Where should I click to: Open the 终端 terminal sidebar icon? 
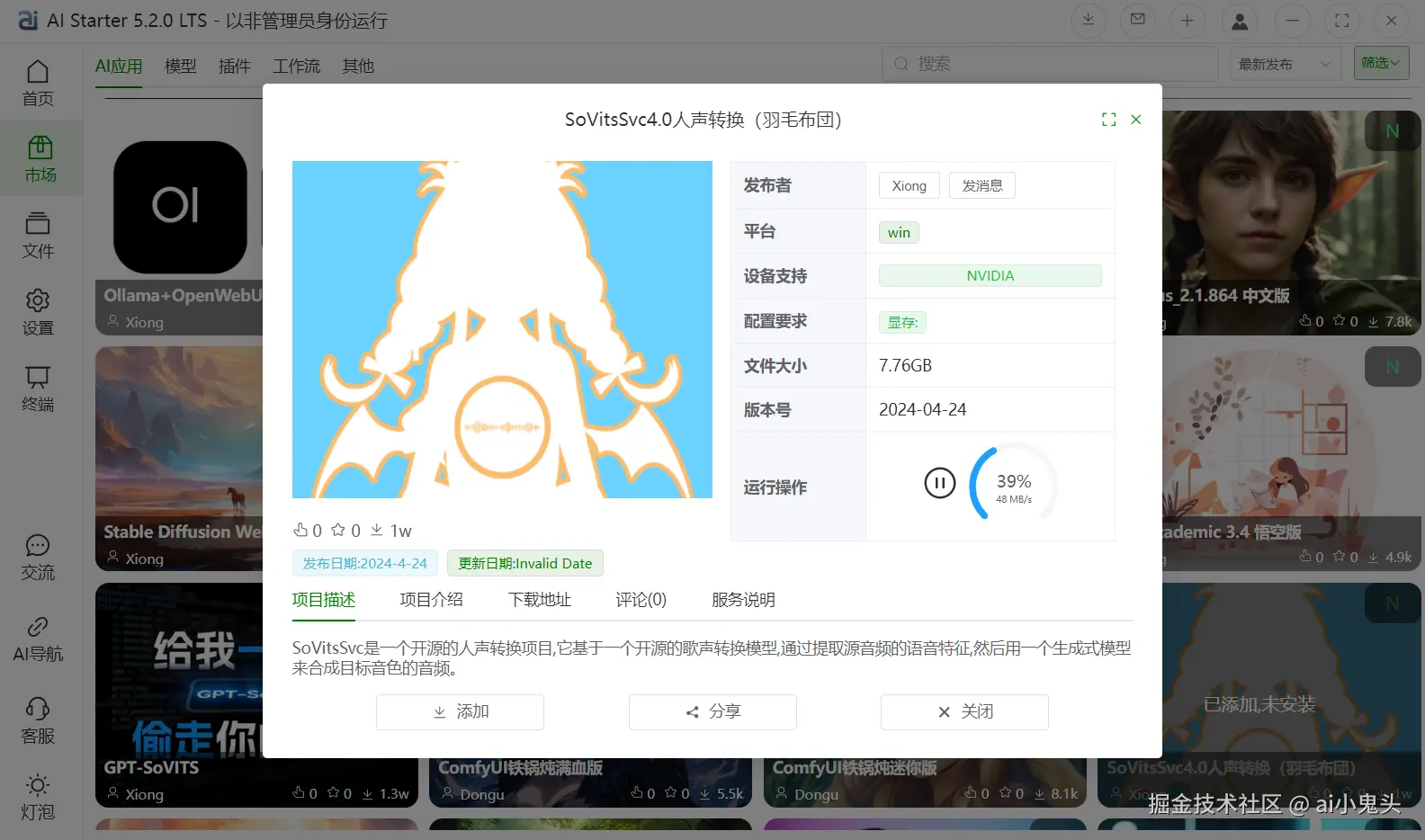38,389
